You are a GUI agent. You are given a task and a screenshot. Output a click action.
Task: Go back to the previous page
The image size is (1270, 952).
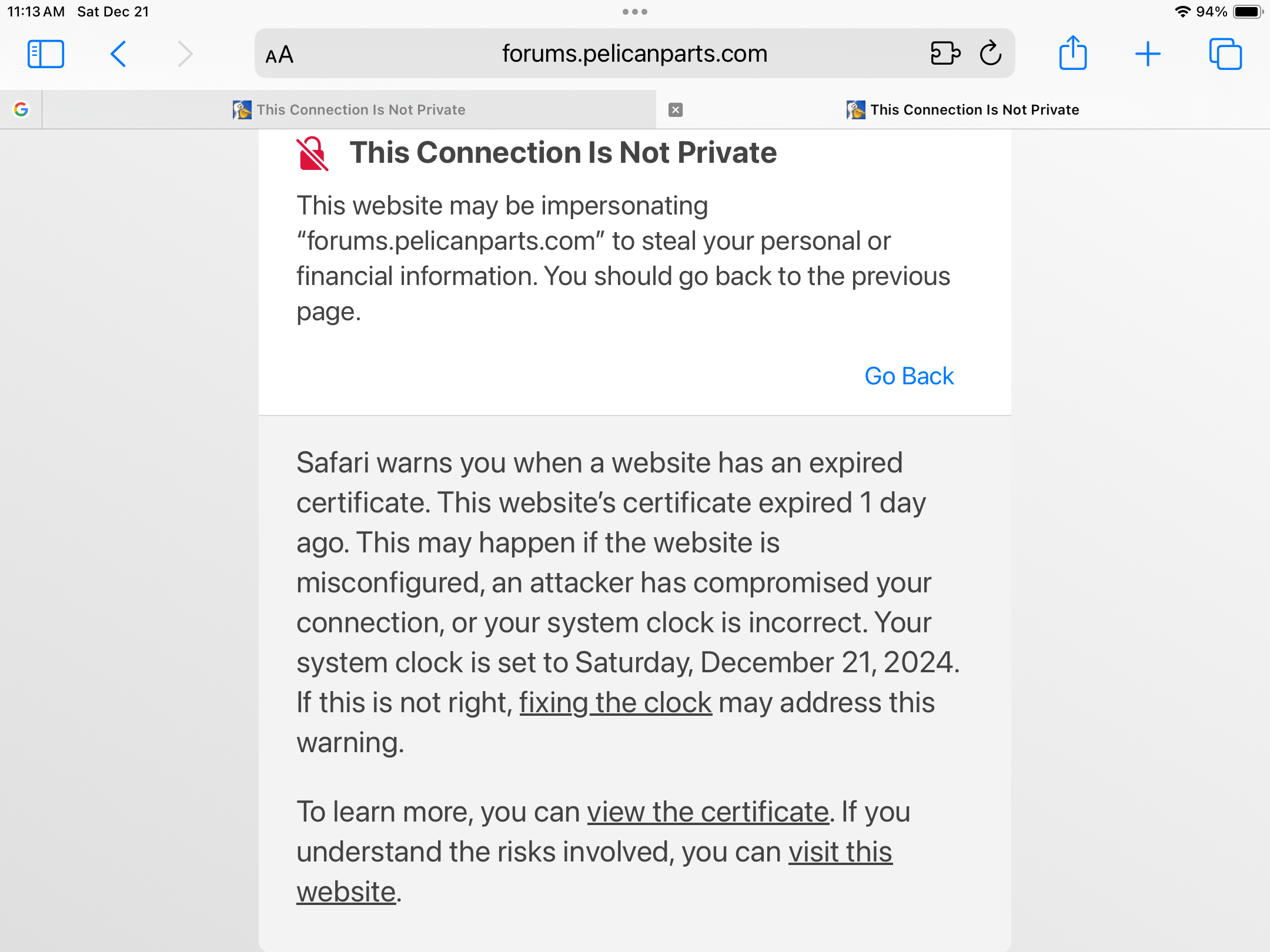[118, 54]
